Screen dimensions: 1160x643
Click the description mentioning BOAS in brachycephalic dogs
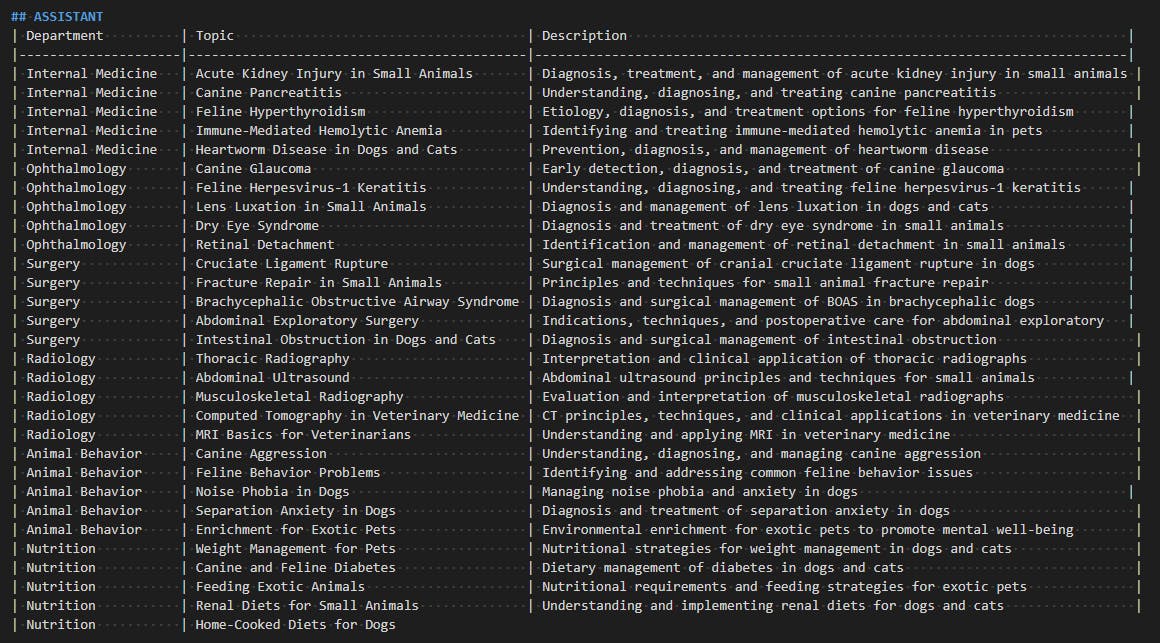tap(788, 302)
